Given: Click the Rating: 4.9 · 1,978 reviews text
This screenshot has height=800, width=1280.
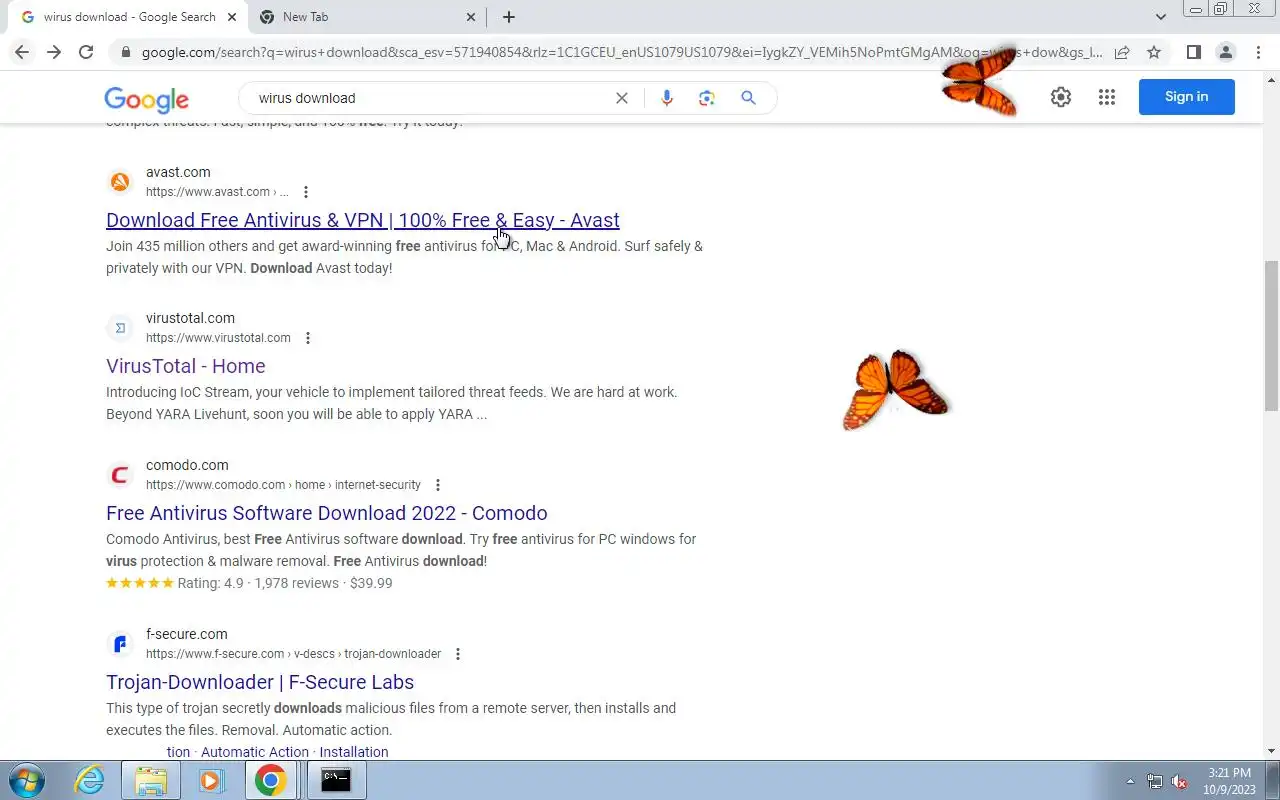Looking at the screenshot, I should pyautogui.click(x=258, y=583).
